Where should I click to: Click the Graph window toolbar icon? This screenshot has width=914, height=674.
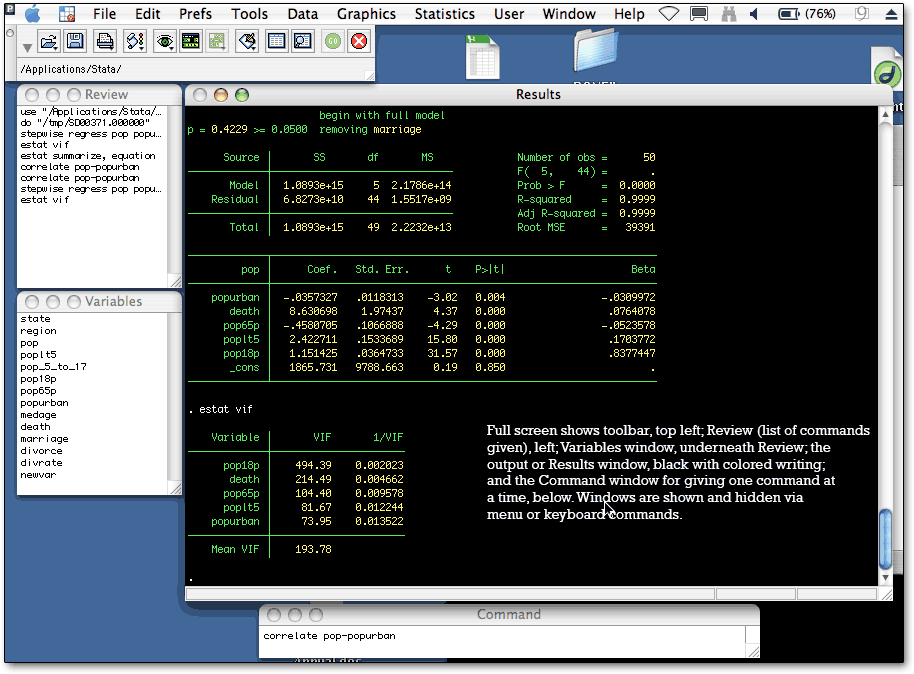point(217,41)
